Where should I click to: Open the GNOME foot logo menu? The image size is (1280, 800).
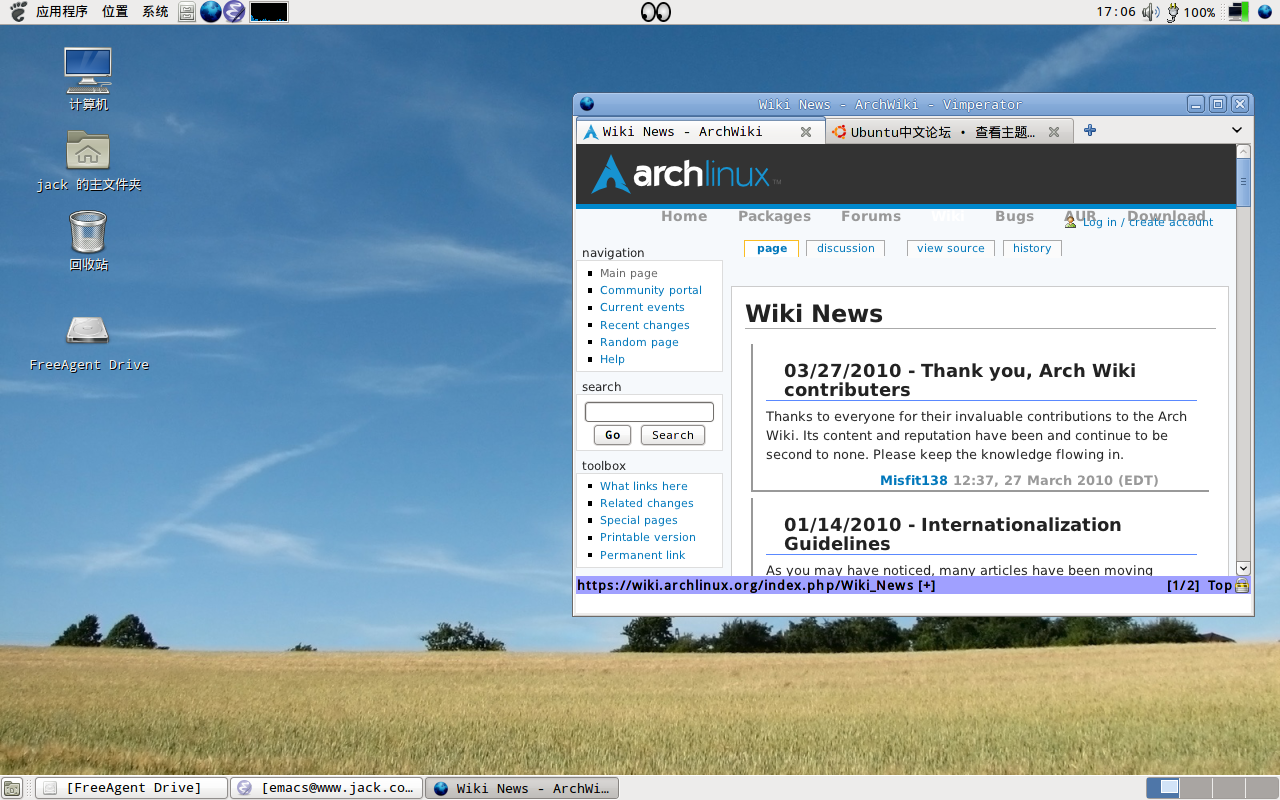[x=18, y=12]
